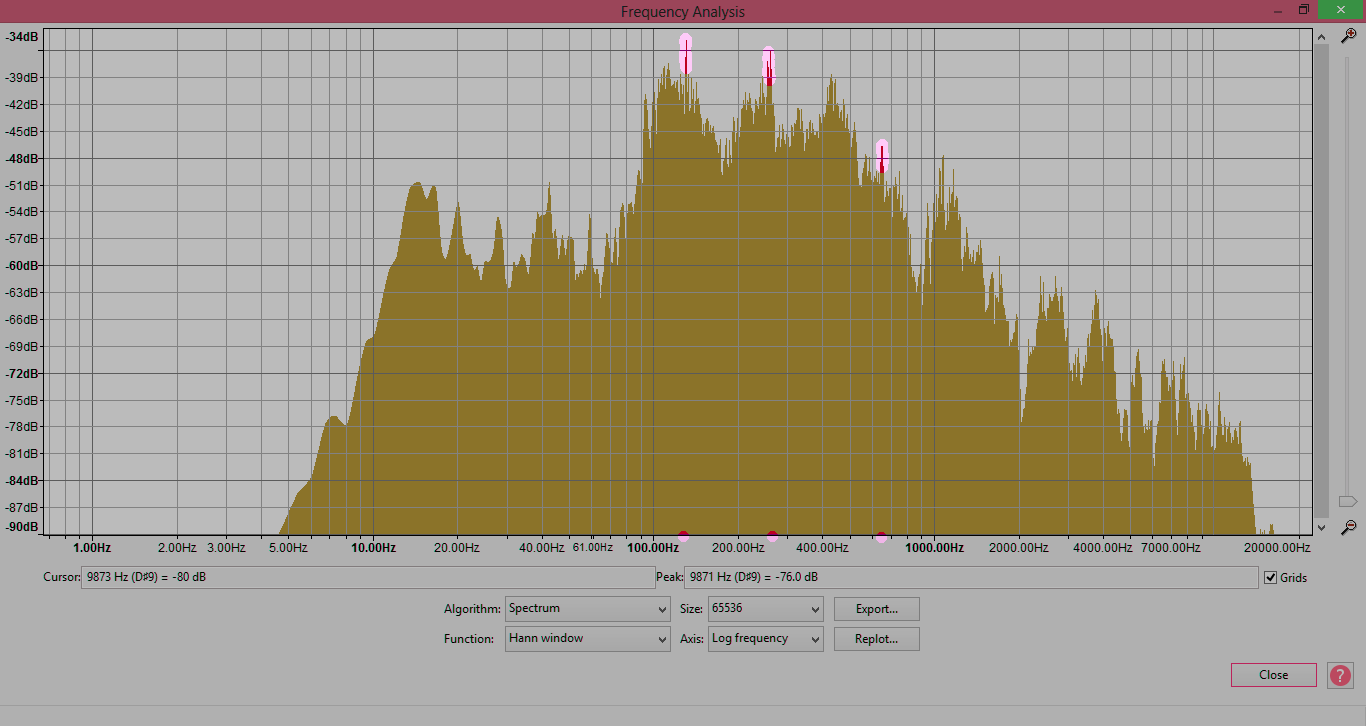Change the Axis dropdown from Log frequency
Viewport: 1366px width, 726px height.
point(765,639)
